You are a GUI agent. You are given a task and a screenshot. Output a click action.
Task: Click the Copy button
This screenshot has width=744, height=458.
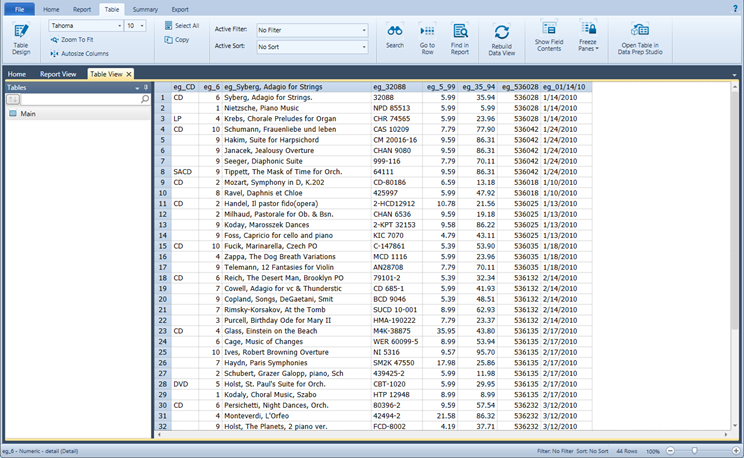[x=175, y=40]
